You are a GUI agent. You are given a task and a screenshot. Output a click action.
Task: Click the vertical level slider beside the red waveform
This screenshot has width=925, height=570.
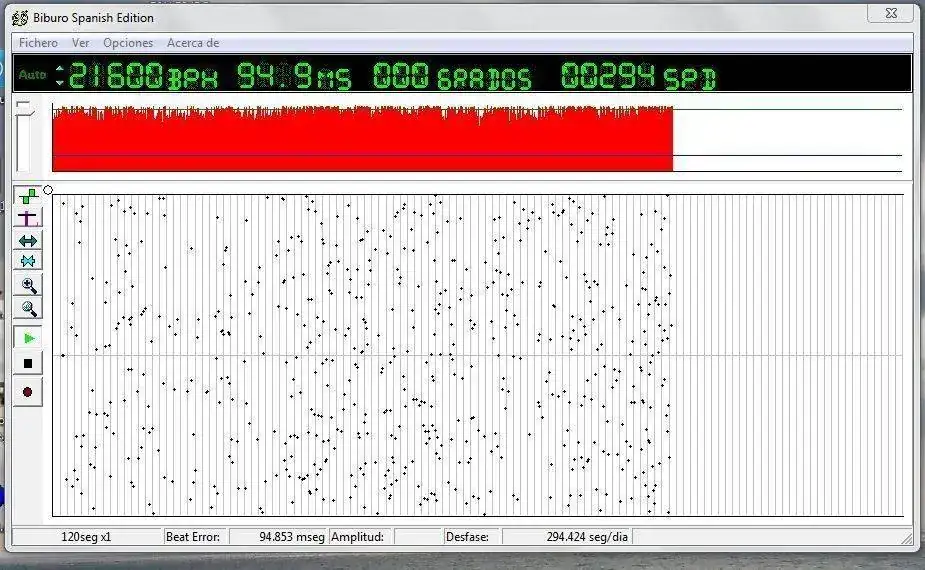23,108
